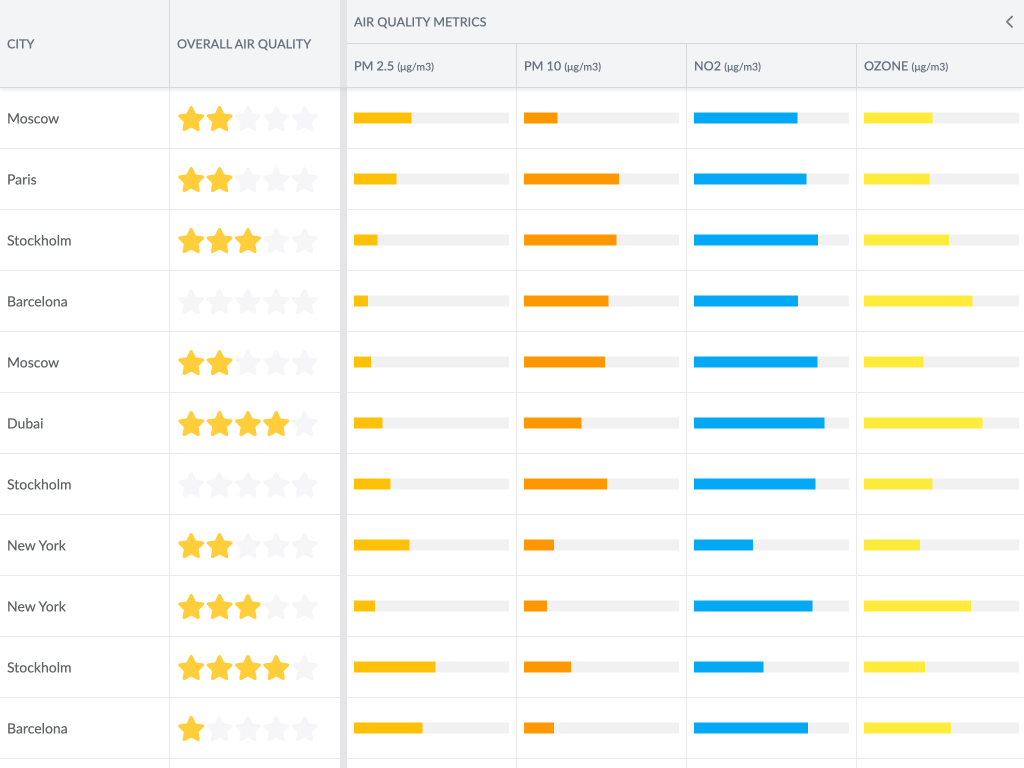This screenshot has width=1024, height=768.
Task: Click the second star in Dubai row
Action: [x=219, y=423]
